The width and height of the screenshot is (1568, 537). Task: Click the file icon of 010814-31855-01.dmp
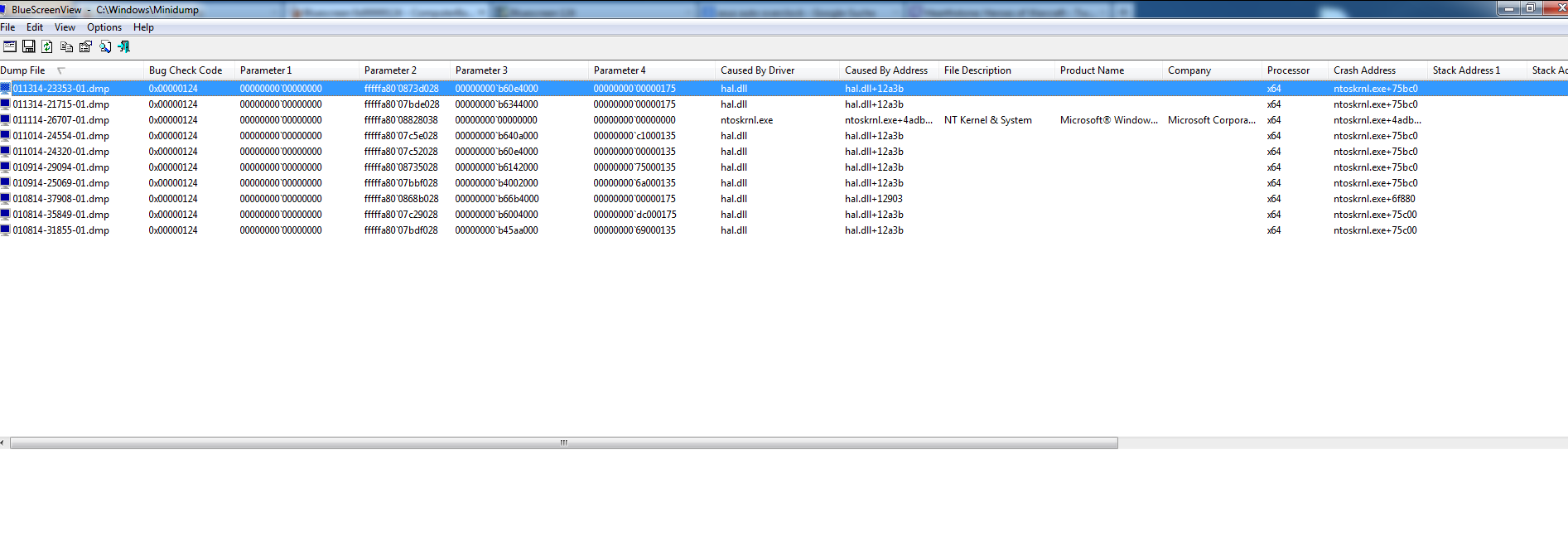tap(5, 230)
